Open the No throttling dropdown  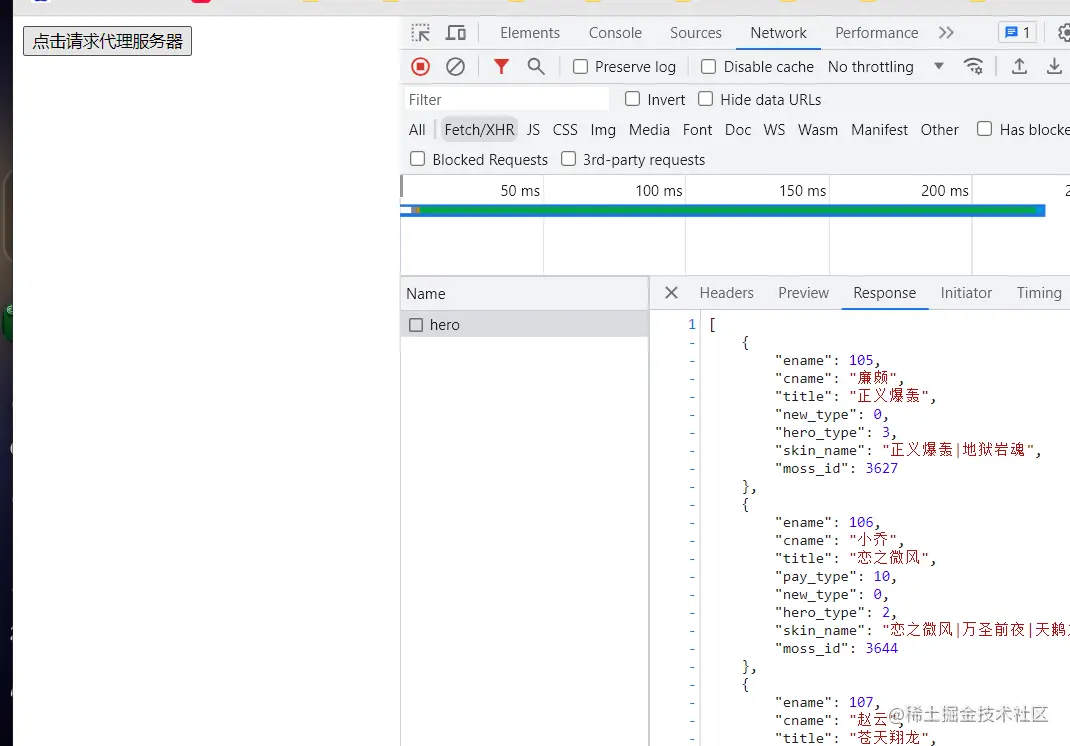point(885,67)
